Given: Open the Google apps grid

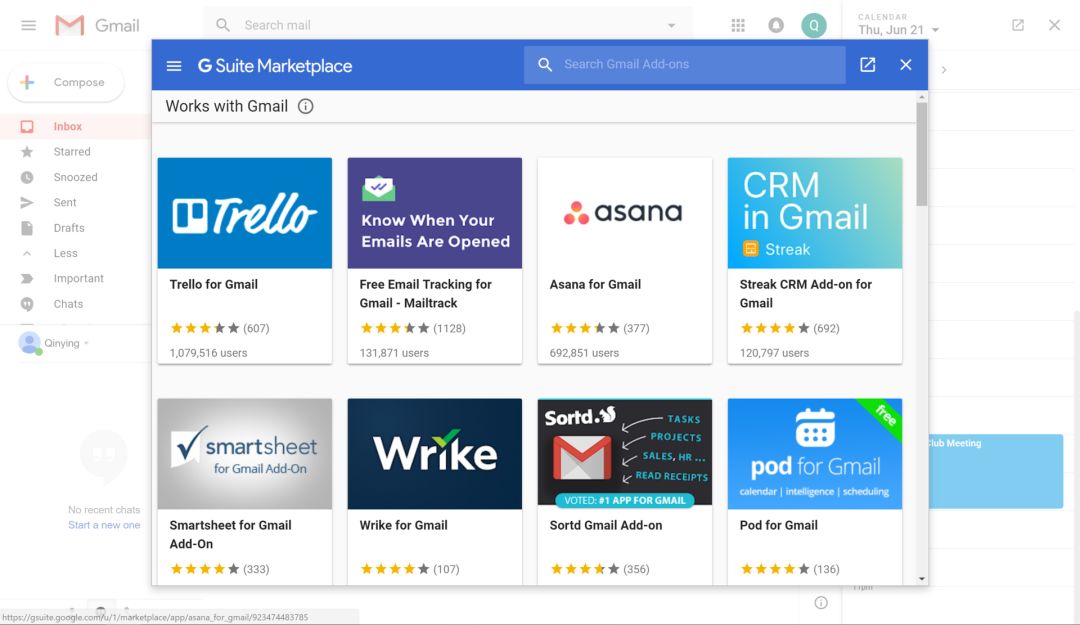Looking at the screenshot, I should coord(738,26).
